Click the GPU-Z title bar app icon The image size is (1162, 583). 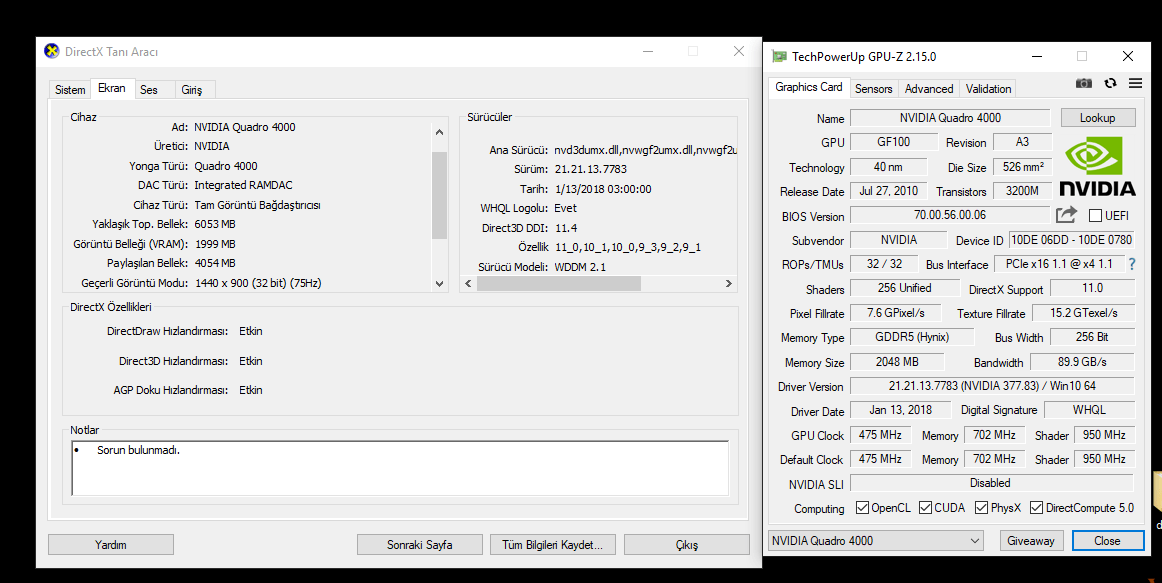[x=779, y=56]
